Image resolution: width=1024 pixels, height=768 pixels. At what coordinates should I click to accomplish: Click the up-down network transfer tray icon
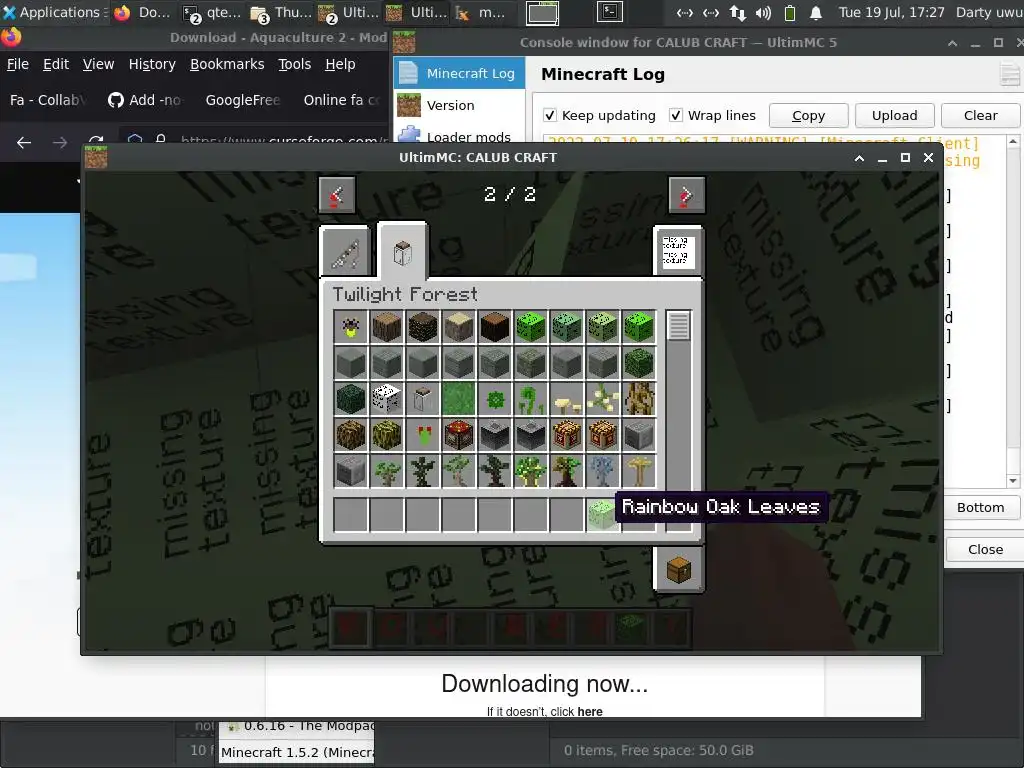(x=737, y=12)
